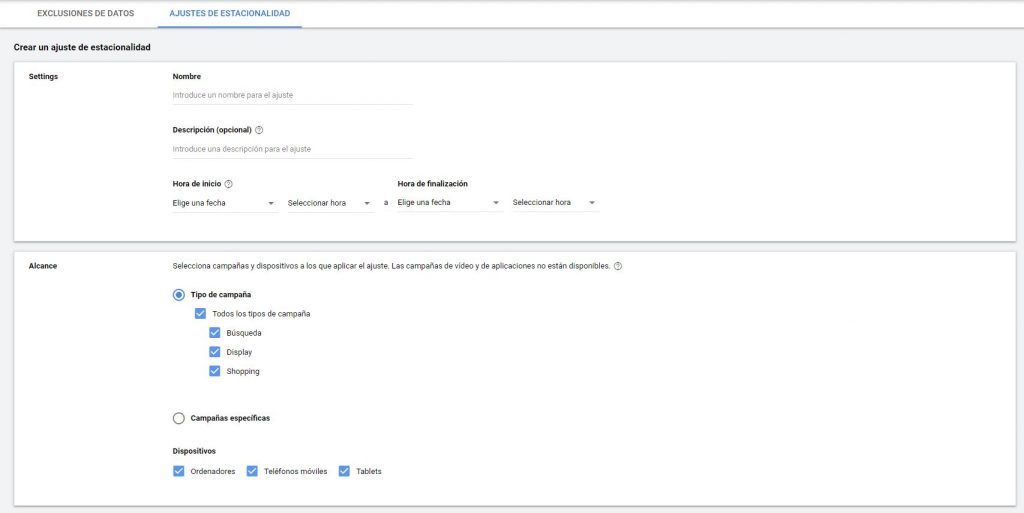Click Todos los tipos de campaña label
Viewport: 1024px width, 513px height.
(x=261, y=314)
